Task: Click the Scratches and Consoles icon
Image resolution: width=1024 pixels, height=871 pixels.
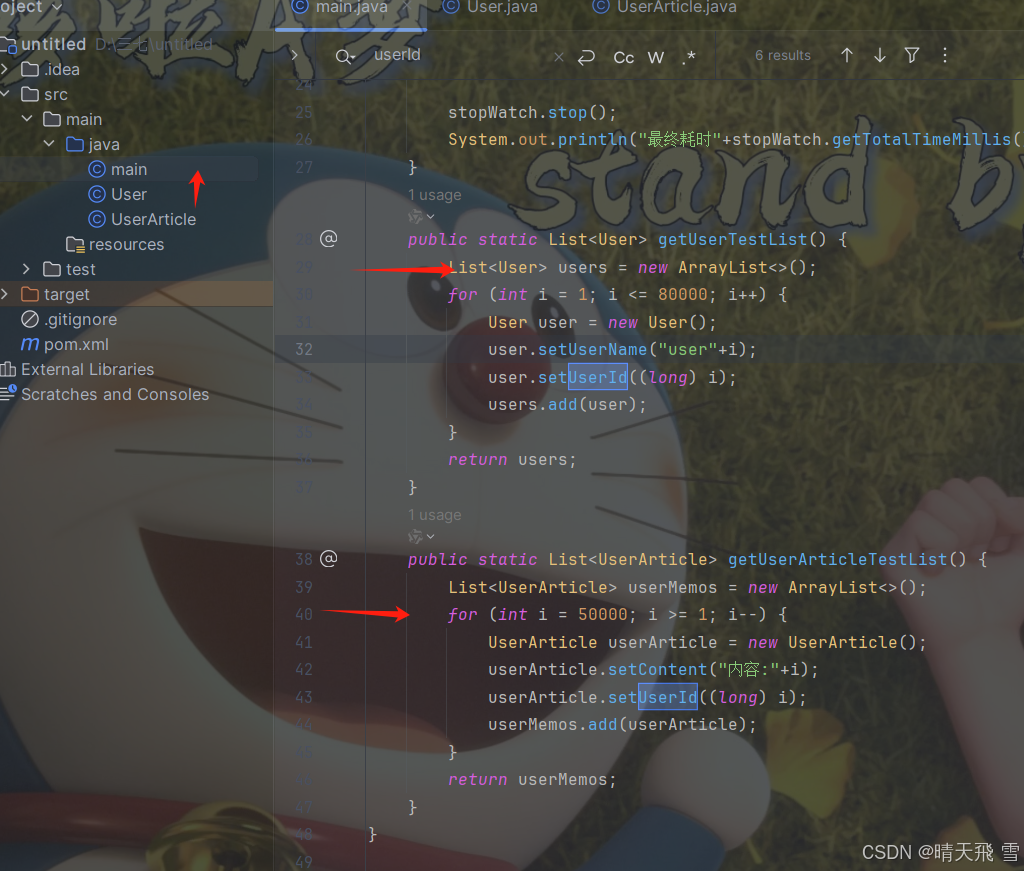Action: point(8,393)
